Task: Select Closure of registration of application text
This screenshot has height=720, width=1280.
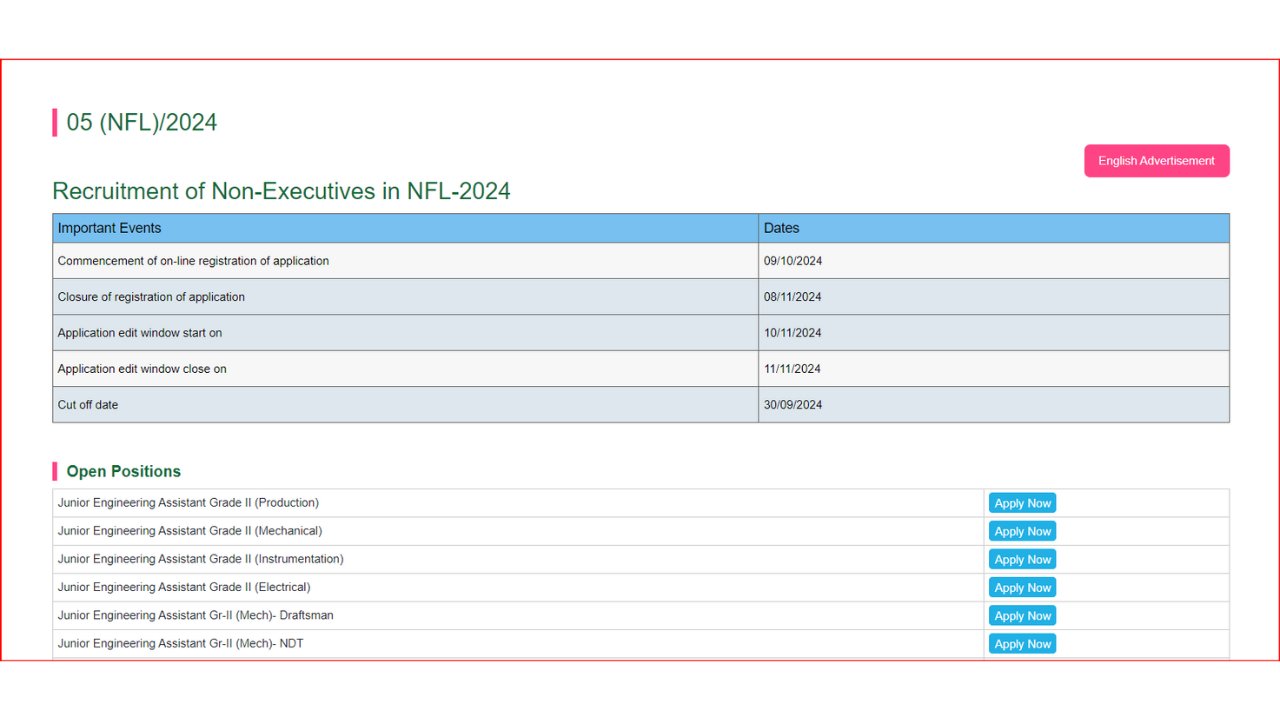Action: [x=151, y=297]
